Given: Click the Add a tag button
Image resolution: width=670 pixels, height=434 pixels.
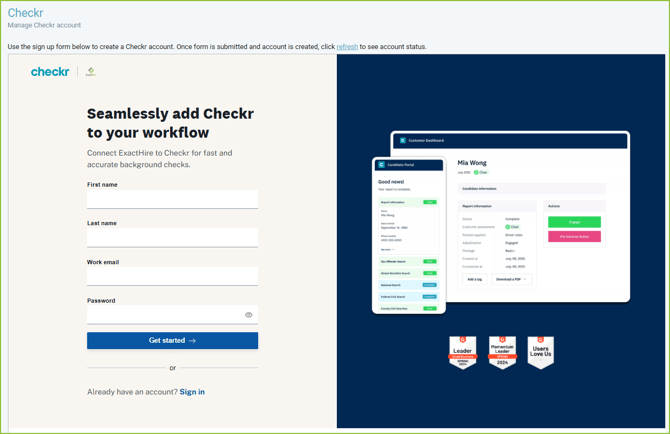Looking at the screenshot, I should tap(475, 279).
